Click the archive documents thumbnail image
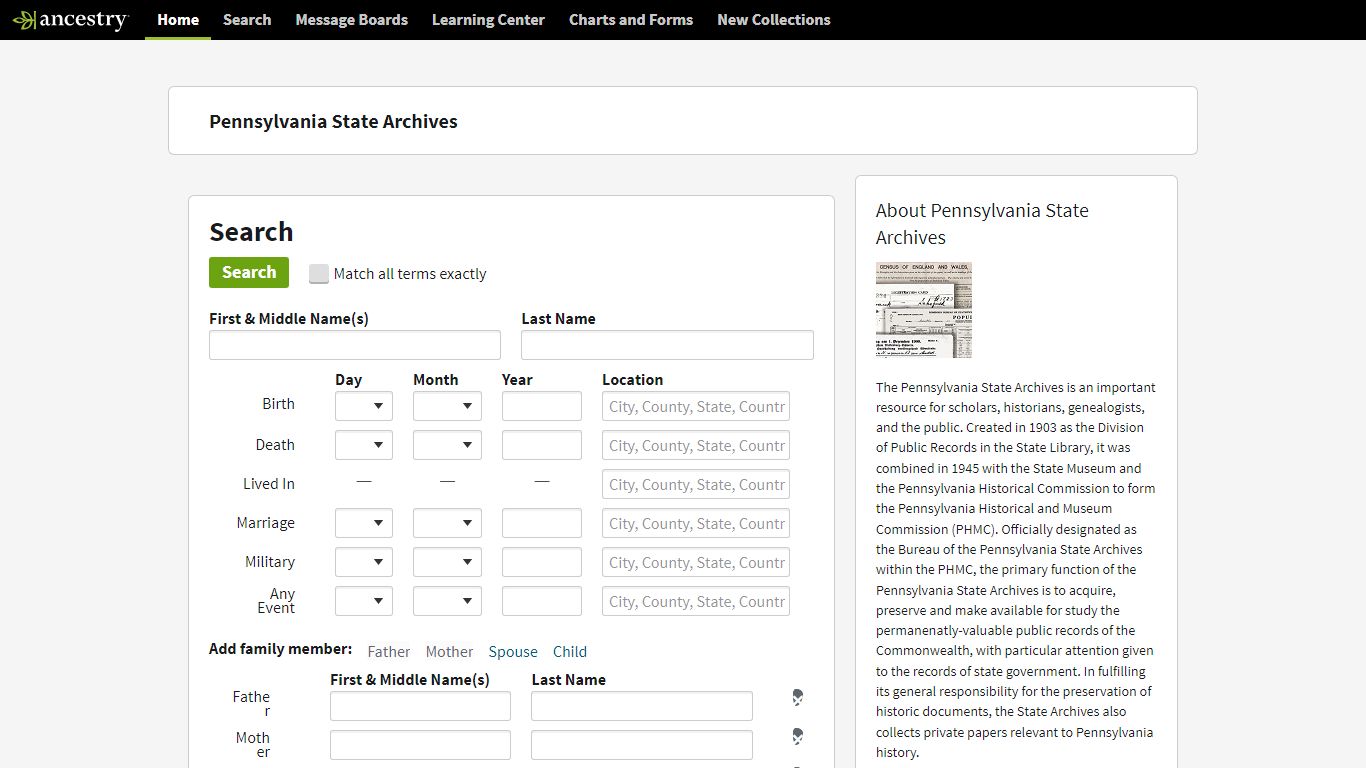 tap(924, 310)
